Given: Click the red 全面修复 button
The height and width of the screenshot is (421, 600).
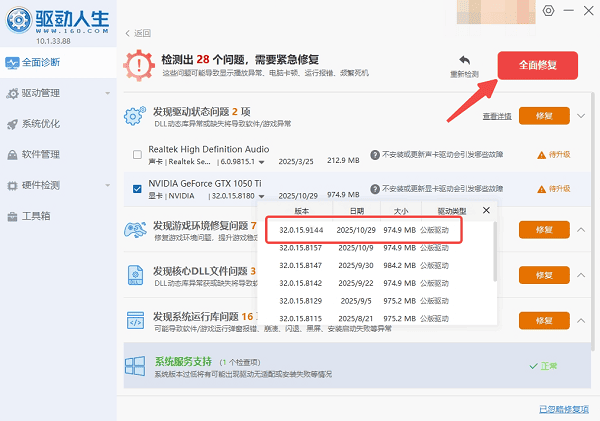Looking at the screenshot, I should click(538, 65).
